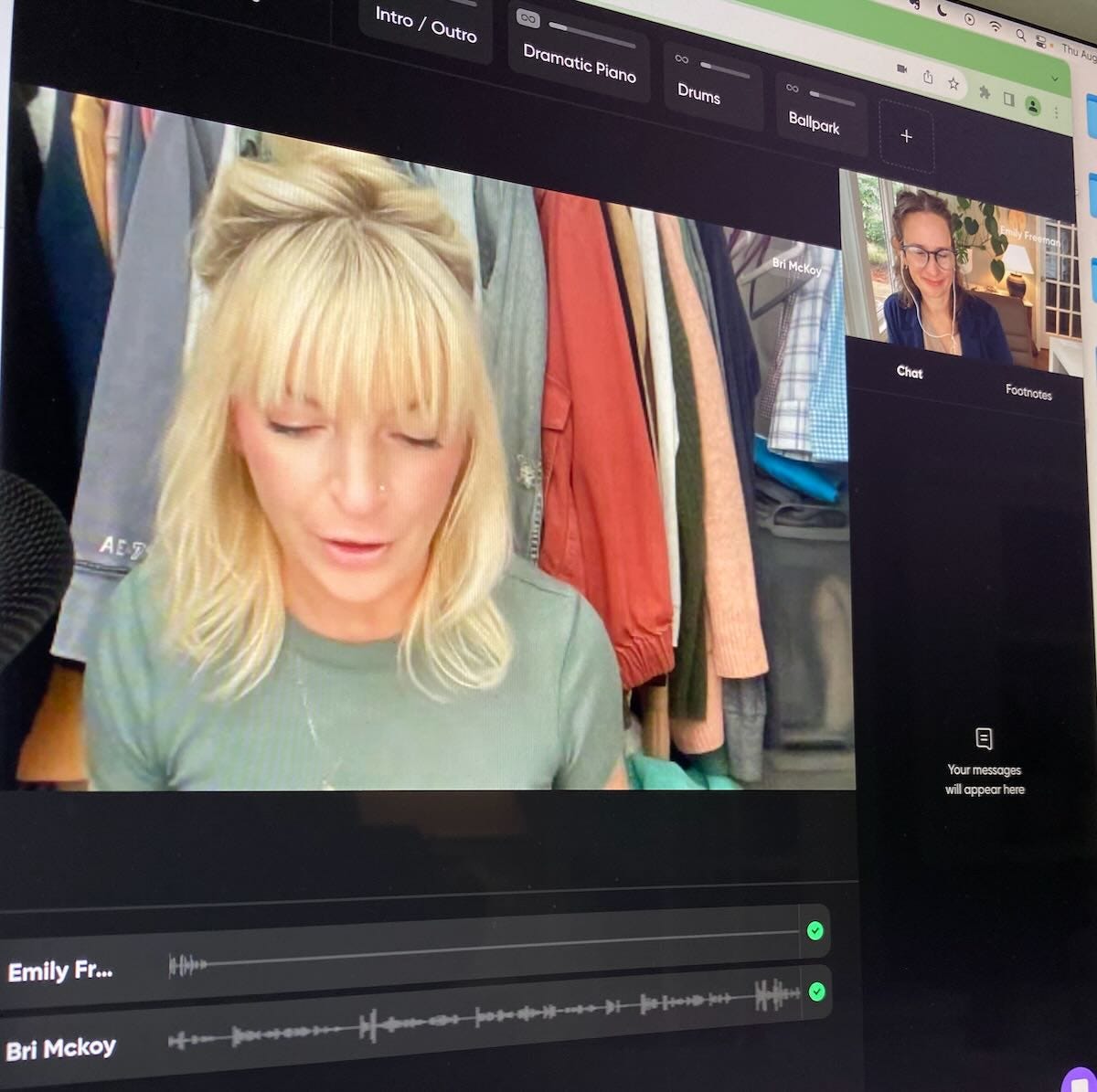Select the Bri Mckoy track label
The height and width of the screenshot is (1092, 1097).
coord(60,1048)
